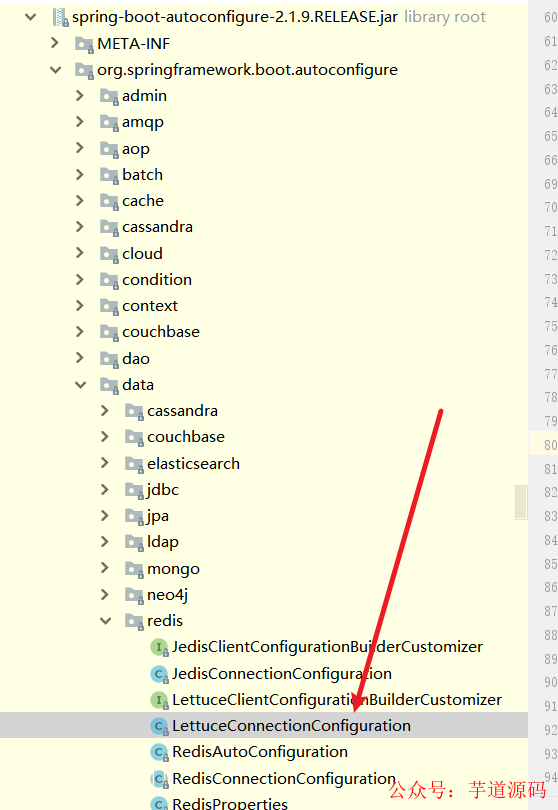Click LettuceClientConfigurationBuilderCustomizer interface icon
The width and height of the screenshot is (558, 810).
click(x=159, y=700)
